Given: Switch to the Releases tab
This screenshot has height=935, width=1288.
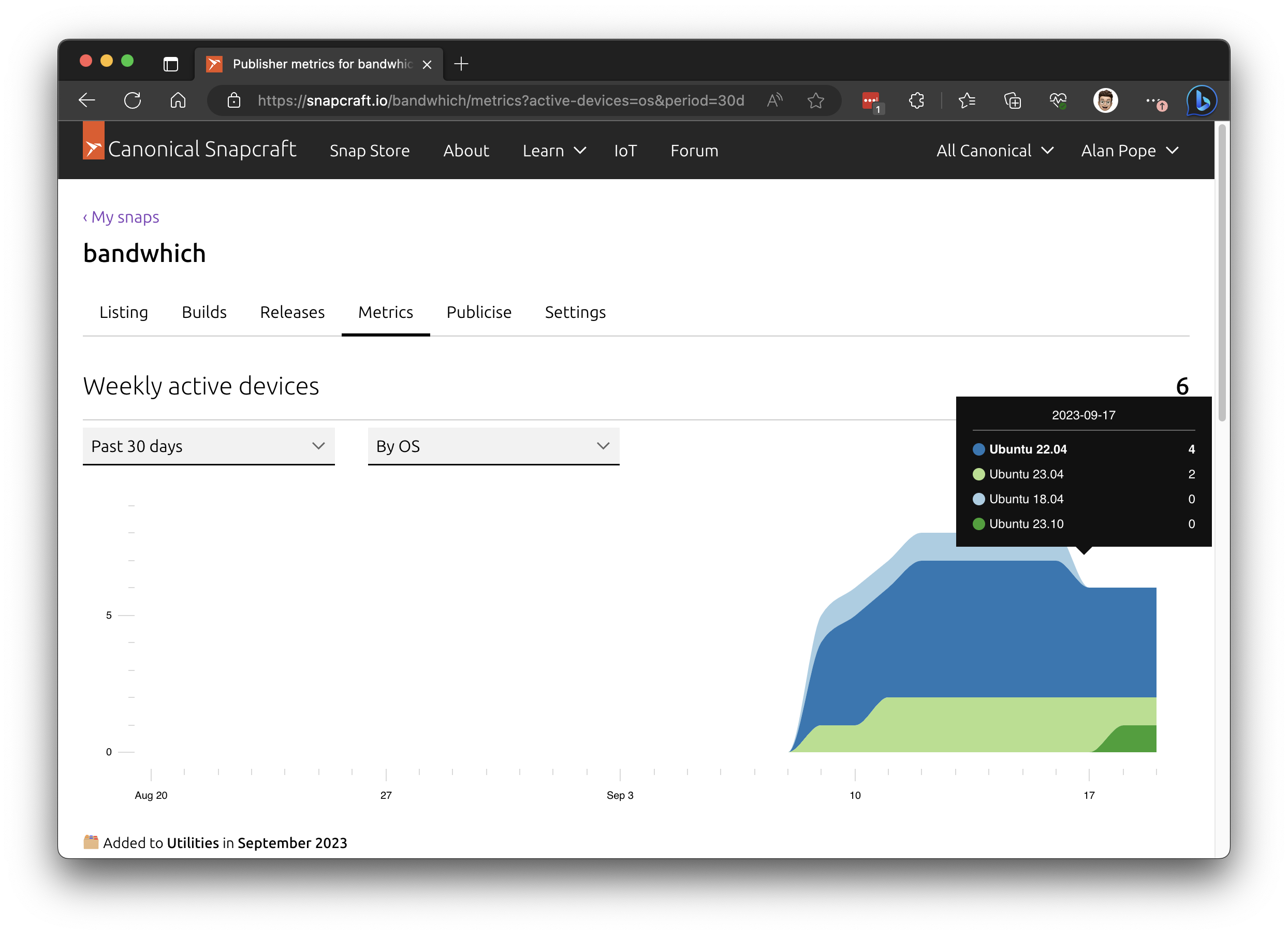Looking at the screenshot, I should (292, 312).
